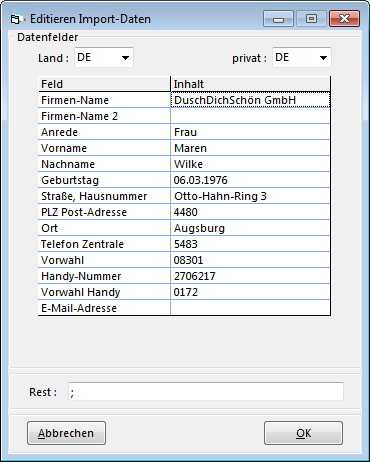This screenshot has height=462, width=370.
Task: Click the Geburtstag field label
Action: point(104,180)
